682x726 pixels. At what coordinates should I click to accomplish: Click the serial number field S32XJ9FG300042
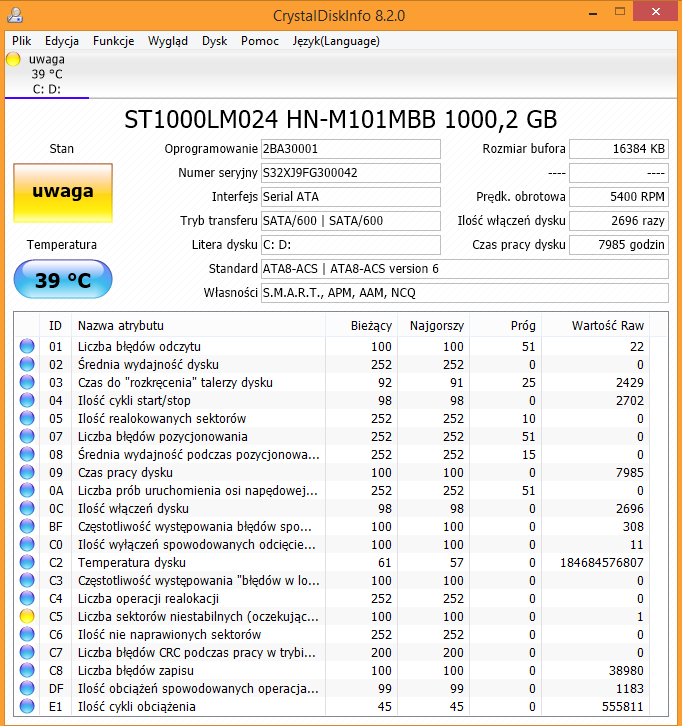(350, 173)
